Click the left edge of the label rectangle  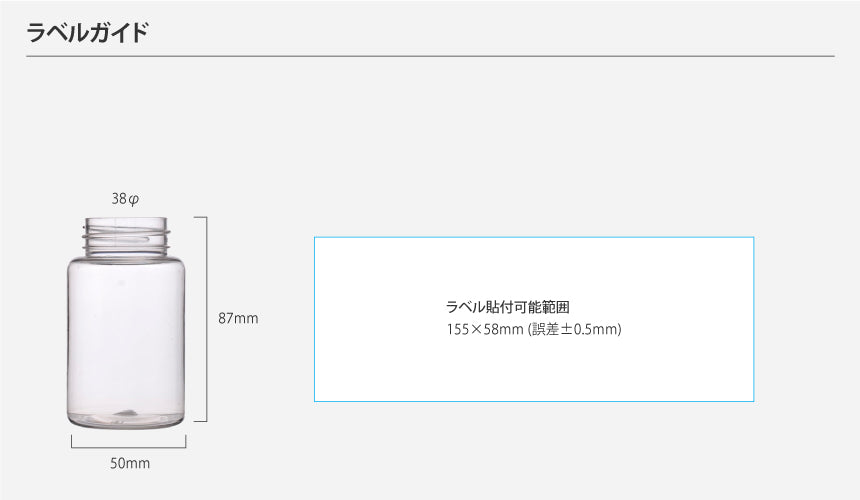click(x=315, y=319)
